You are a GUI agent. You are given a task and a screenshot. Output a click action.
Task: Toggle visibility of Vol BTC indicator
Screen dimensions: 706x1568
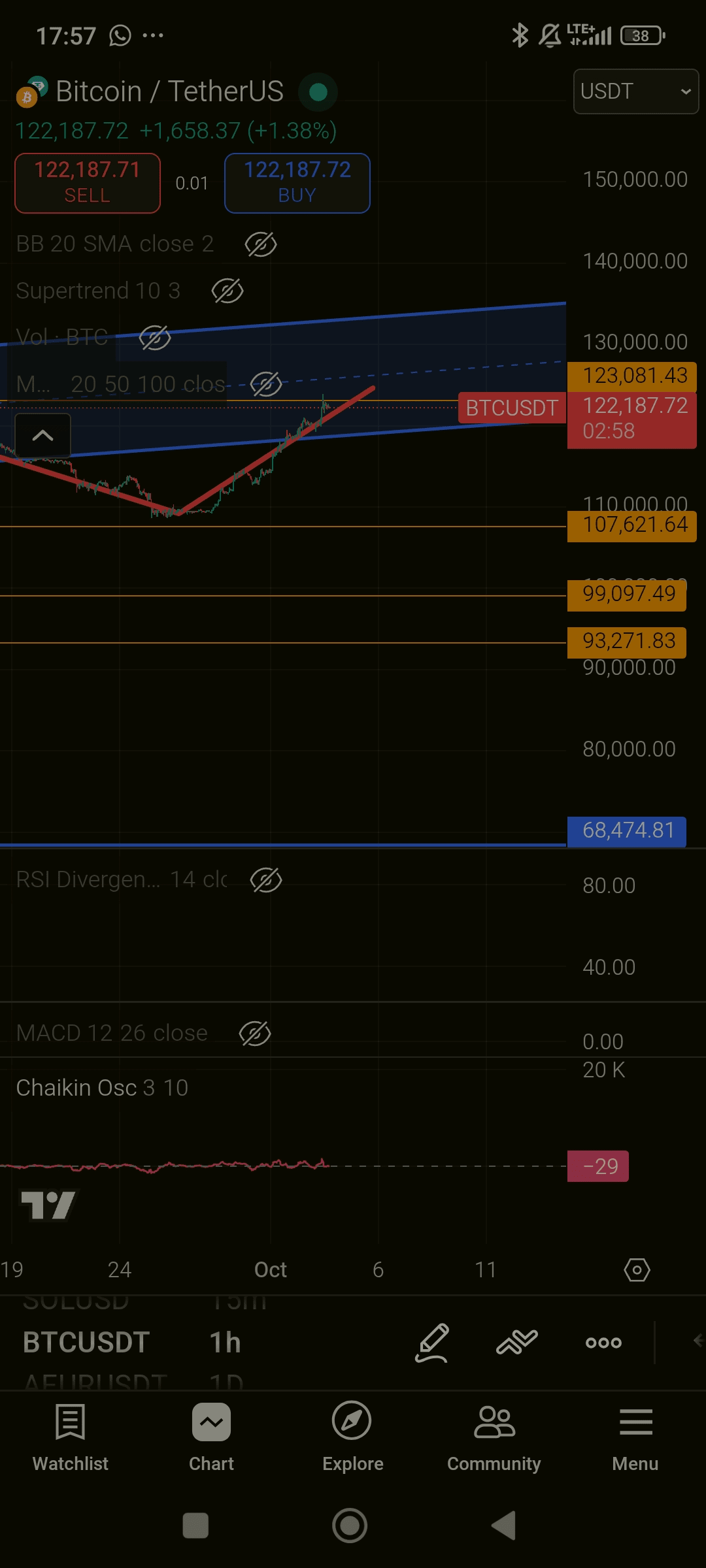(x=155, y=338)
